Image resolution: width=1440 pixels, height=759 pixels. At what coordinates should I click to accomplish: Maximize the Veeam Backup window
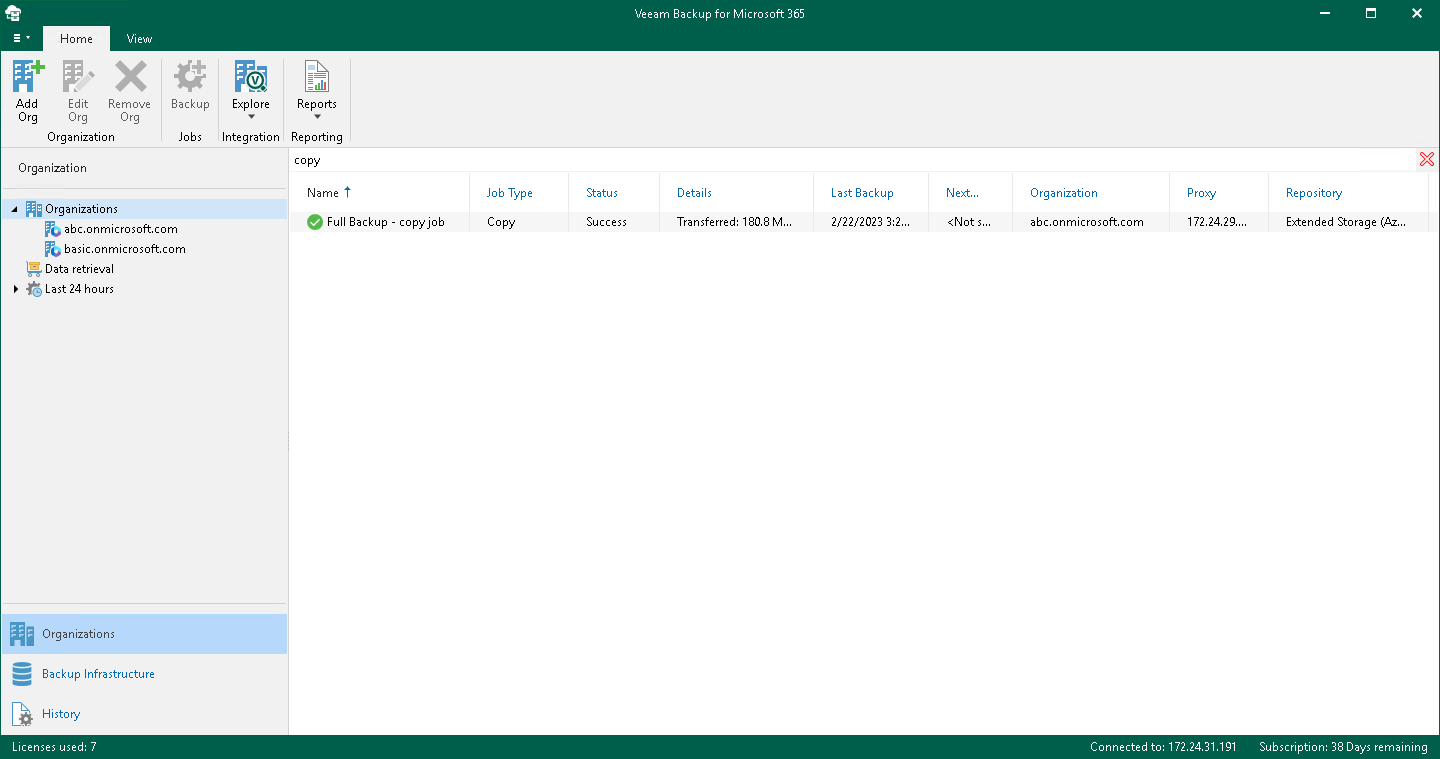pos(1371,13)
